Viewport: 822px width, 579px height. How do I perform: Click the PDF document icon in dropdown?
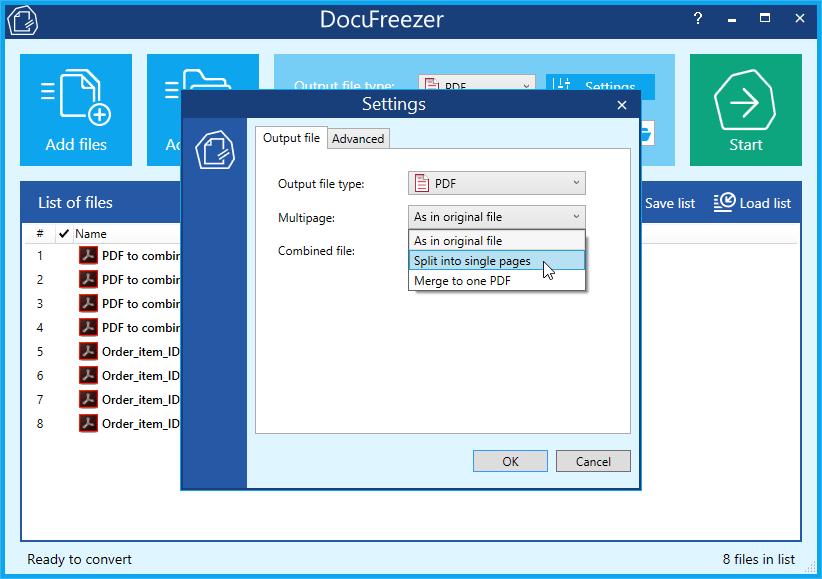pos(421,184)
